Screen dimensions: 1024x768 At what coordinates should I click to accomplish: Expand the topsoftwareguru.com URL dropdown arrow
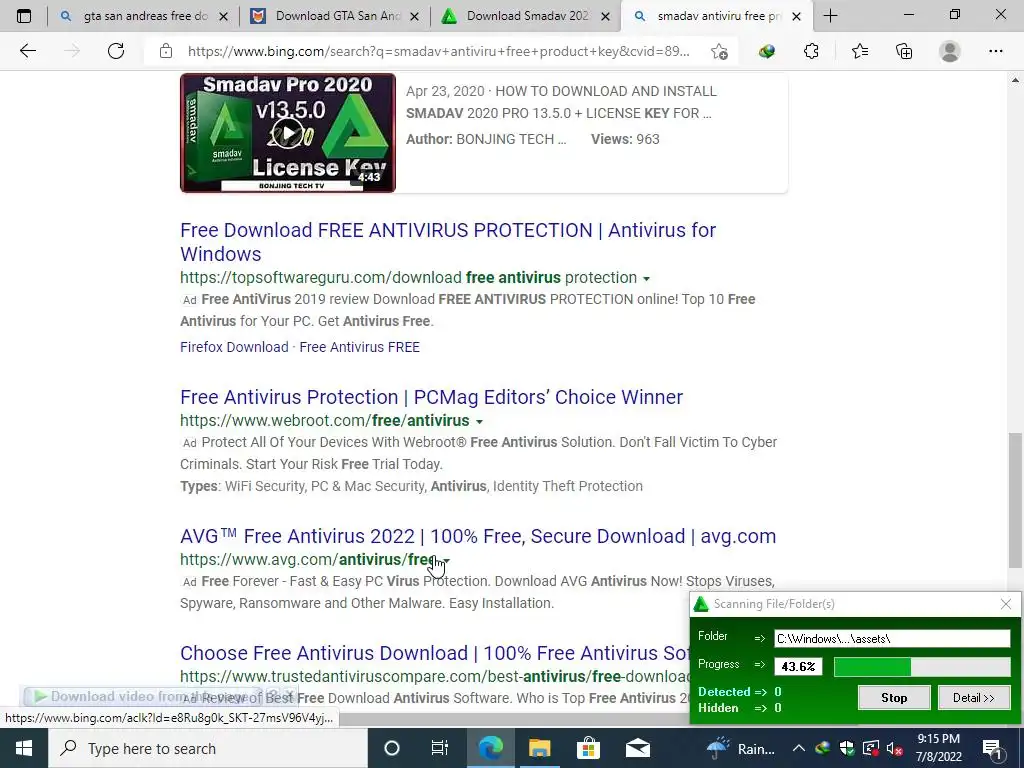647,279
